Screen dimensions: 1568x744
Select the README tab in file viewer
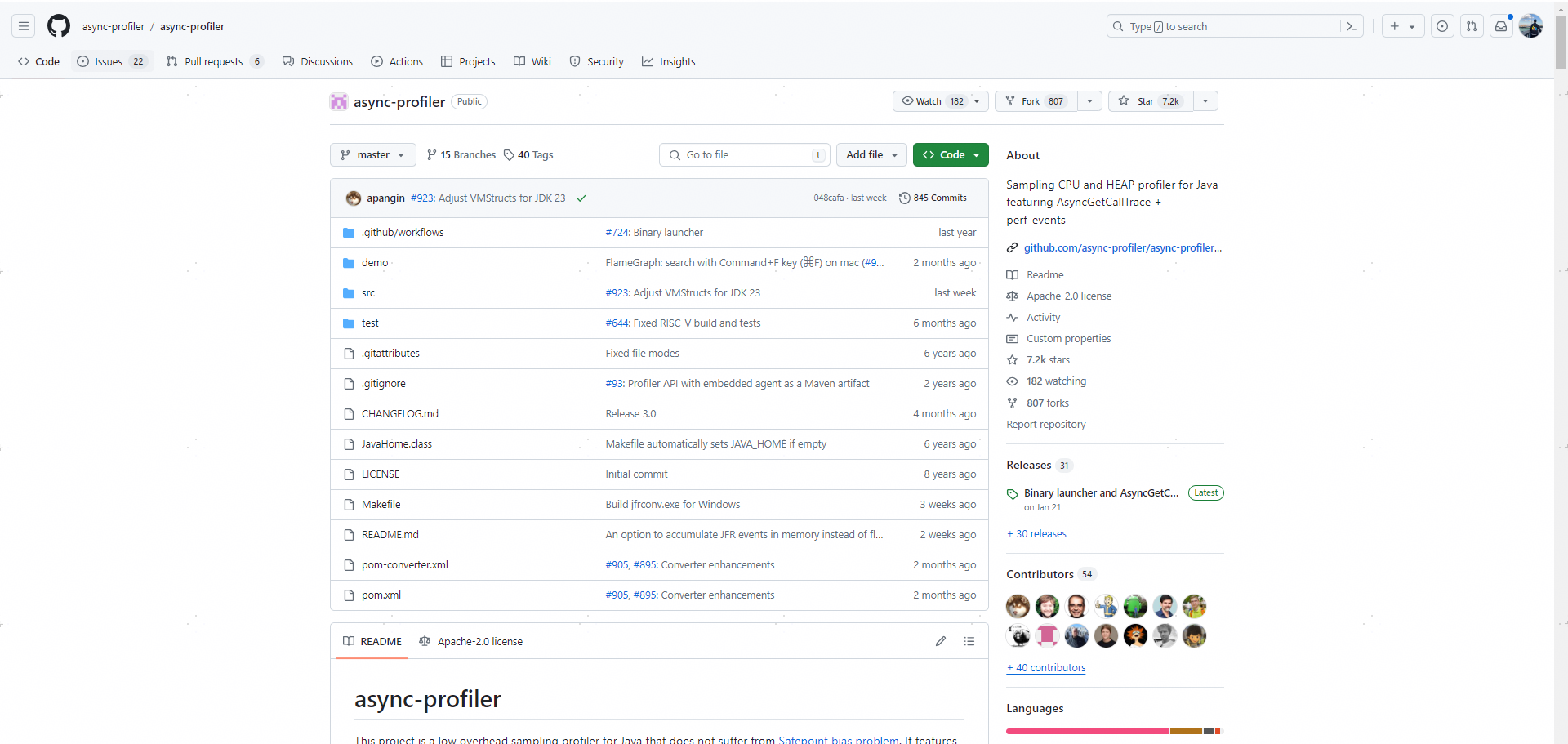point(372,642)
